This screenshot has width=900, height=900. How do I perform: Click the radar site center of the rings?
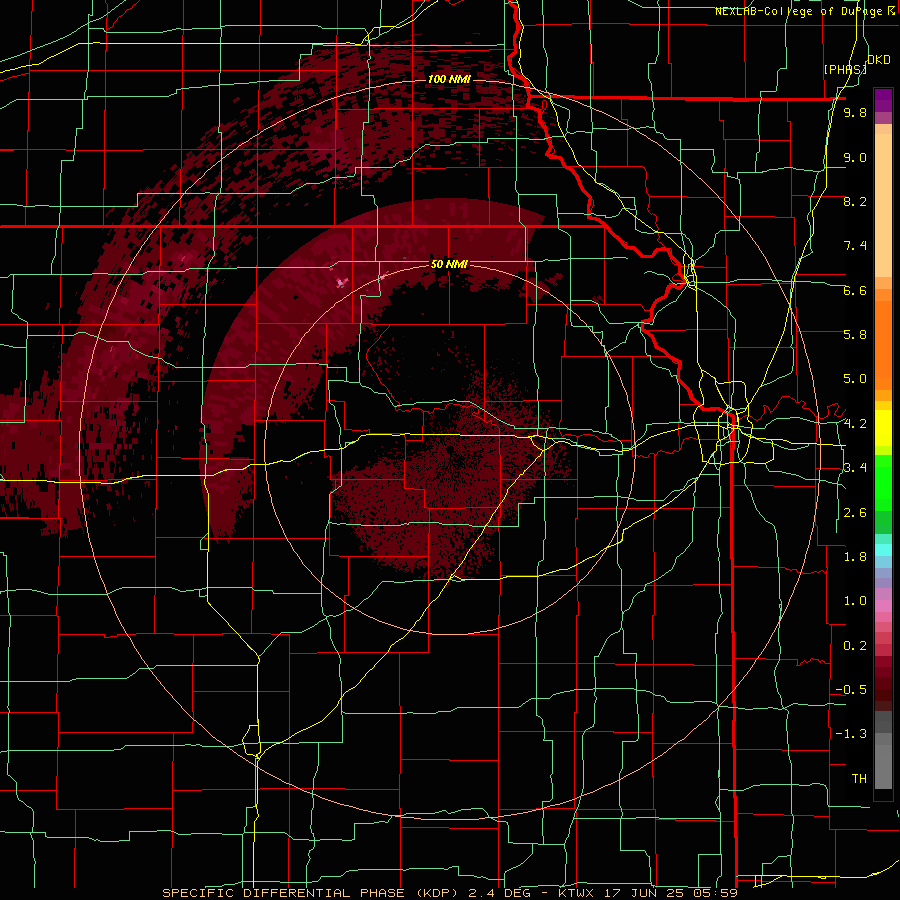click(x=449, y=449)
